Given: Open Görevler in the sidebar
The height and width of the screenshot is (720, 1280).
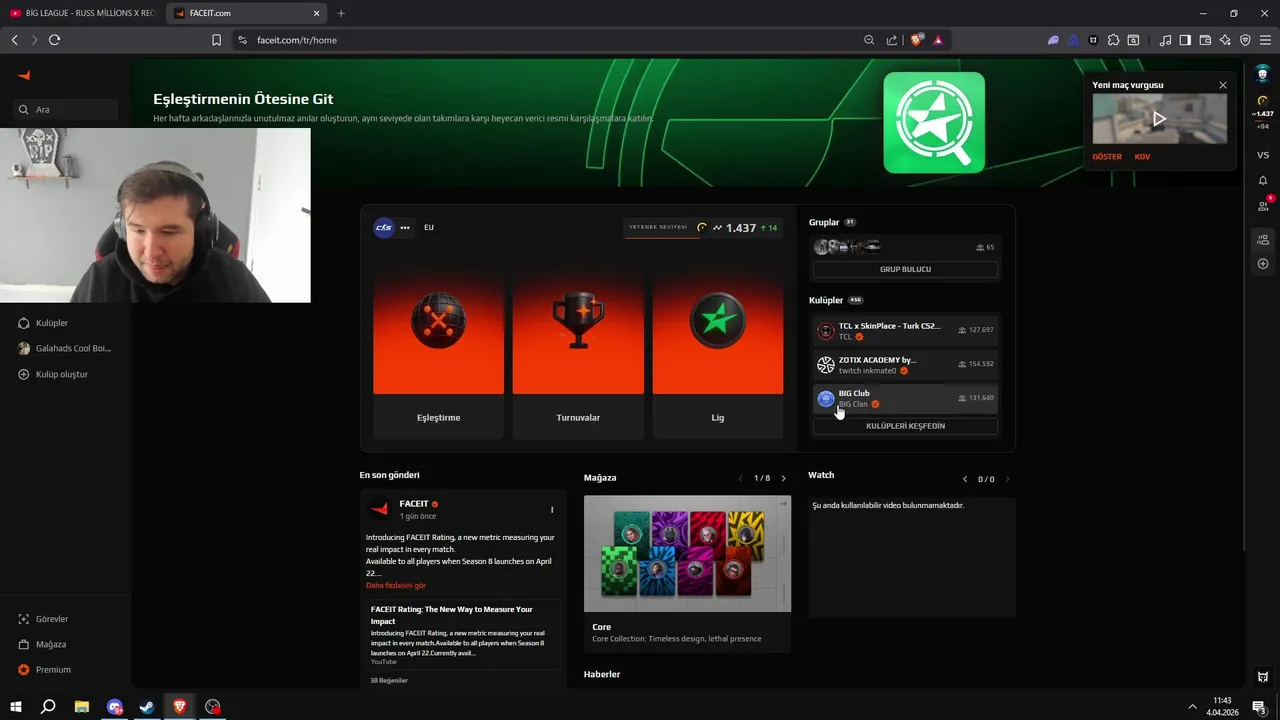Looking at the screenshot, I should [x=43, y=619].
